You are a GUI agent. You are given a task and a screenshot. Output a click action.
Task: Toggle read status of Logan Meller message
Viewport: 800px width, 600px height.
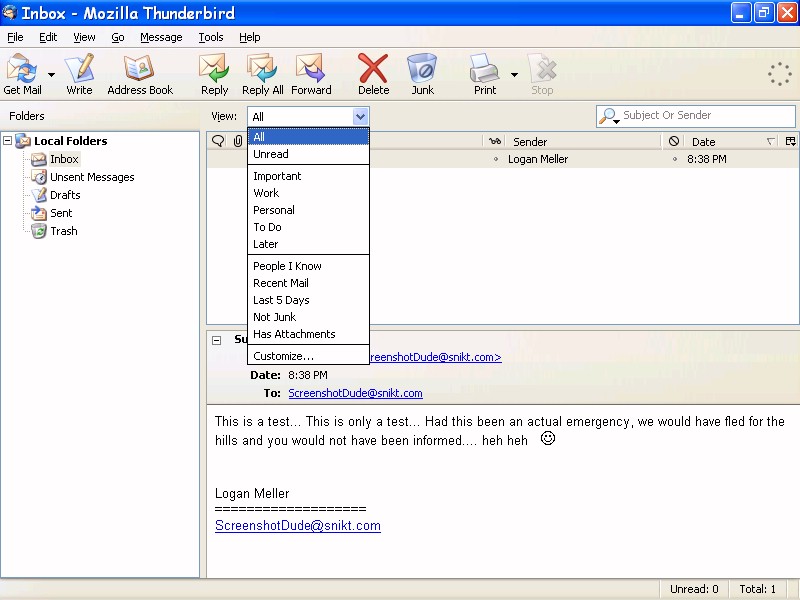tap(495, 159)
